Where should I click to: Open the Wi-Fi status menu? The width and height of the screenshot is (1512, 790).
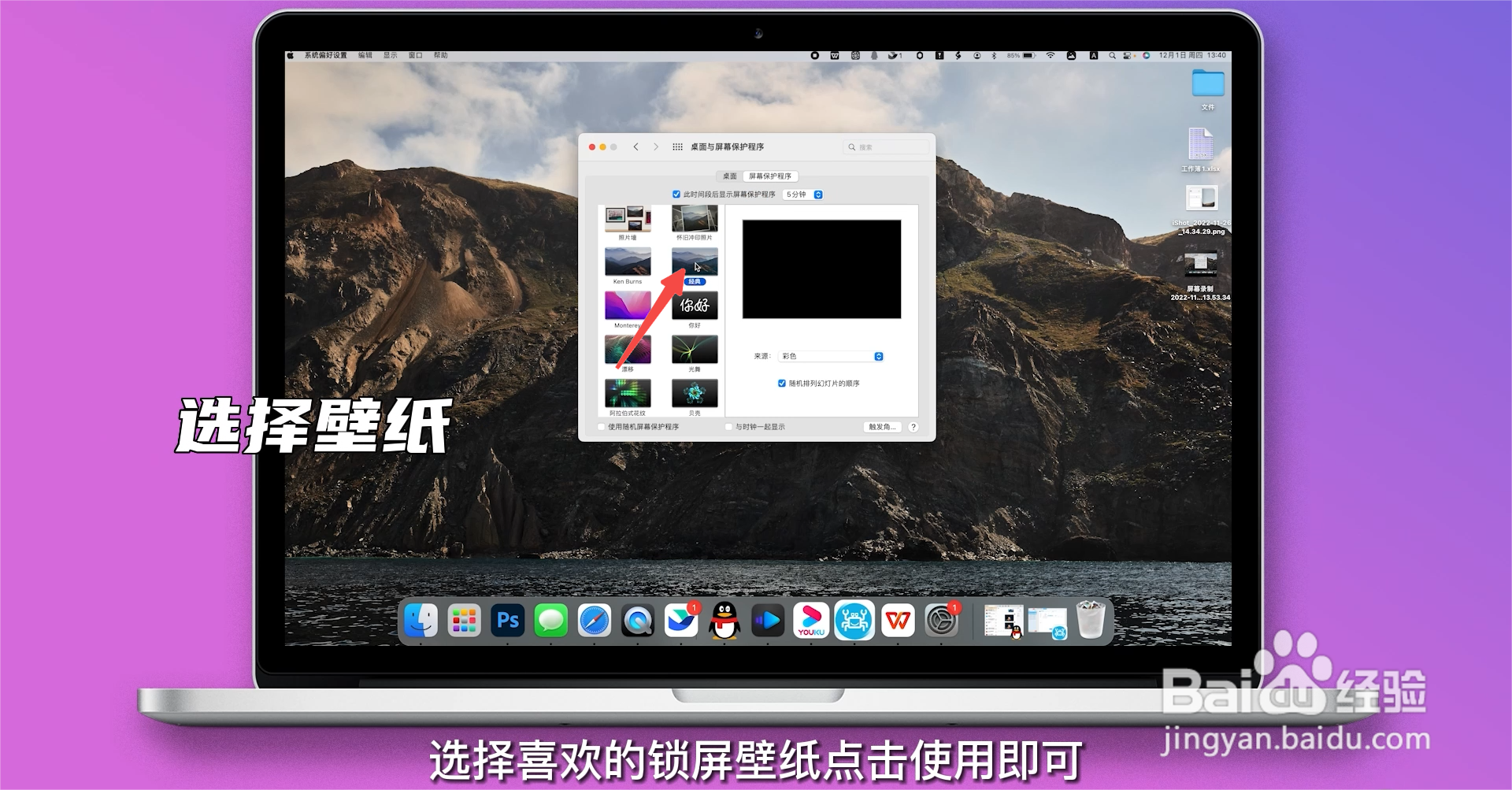(x=1051, y=55)
